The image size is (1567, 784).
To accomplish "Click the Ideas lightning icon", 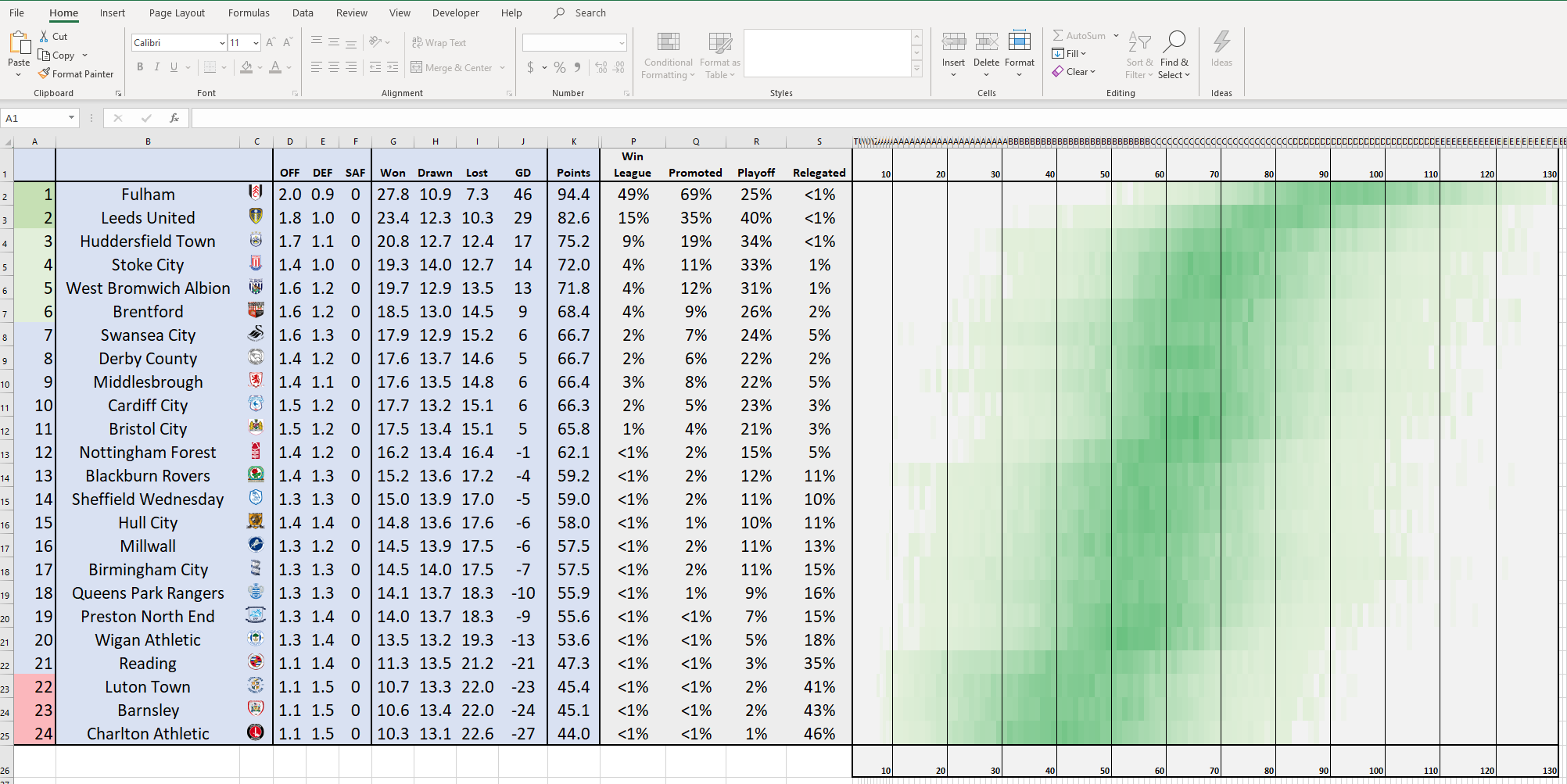I will coord(1221,41).
